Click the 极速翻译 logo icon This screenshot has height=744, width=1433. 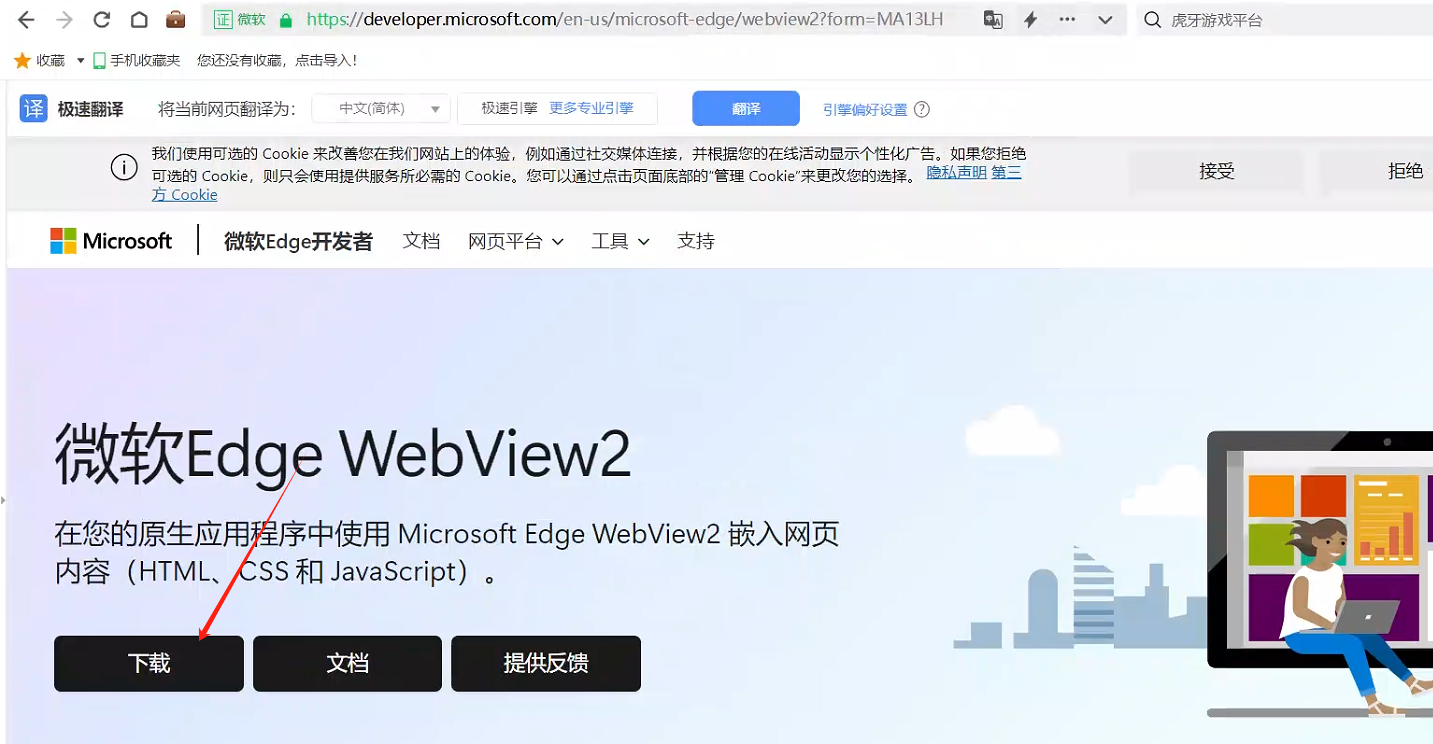pyautogui.click(x=34, y=108)
